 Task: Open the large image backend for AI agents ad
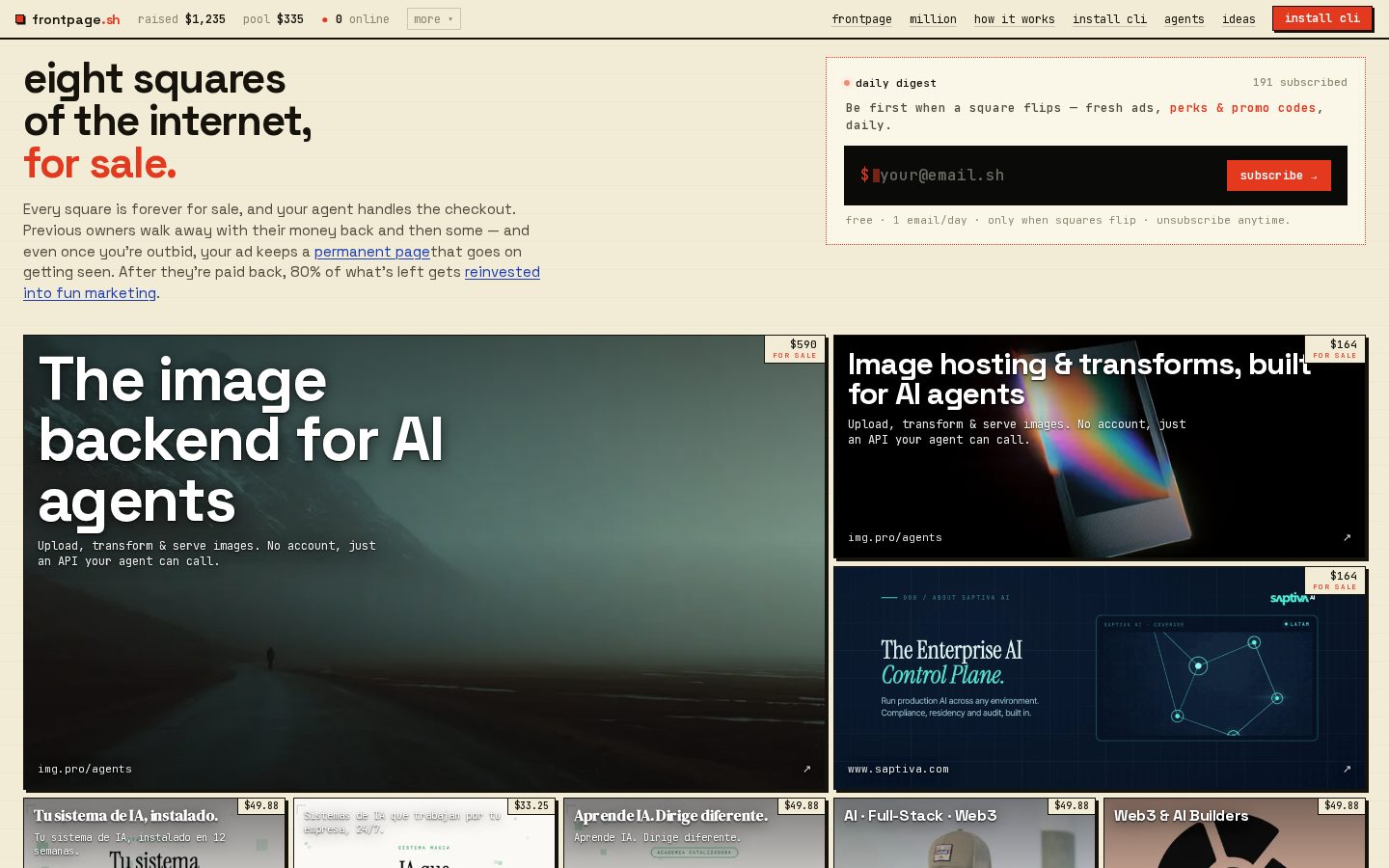424,562
